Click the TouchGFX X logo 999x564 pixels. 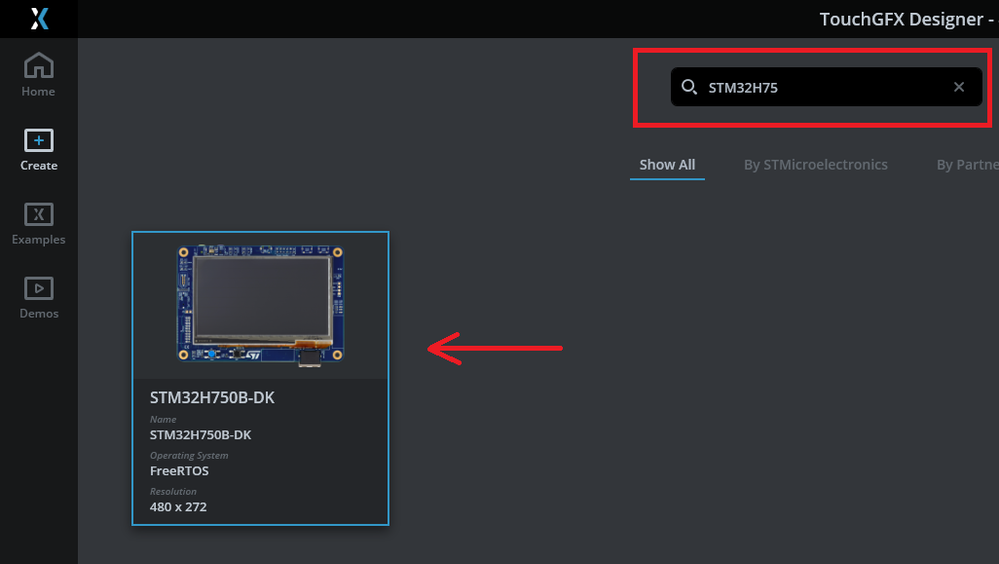point(39,18)
